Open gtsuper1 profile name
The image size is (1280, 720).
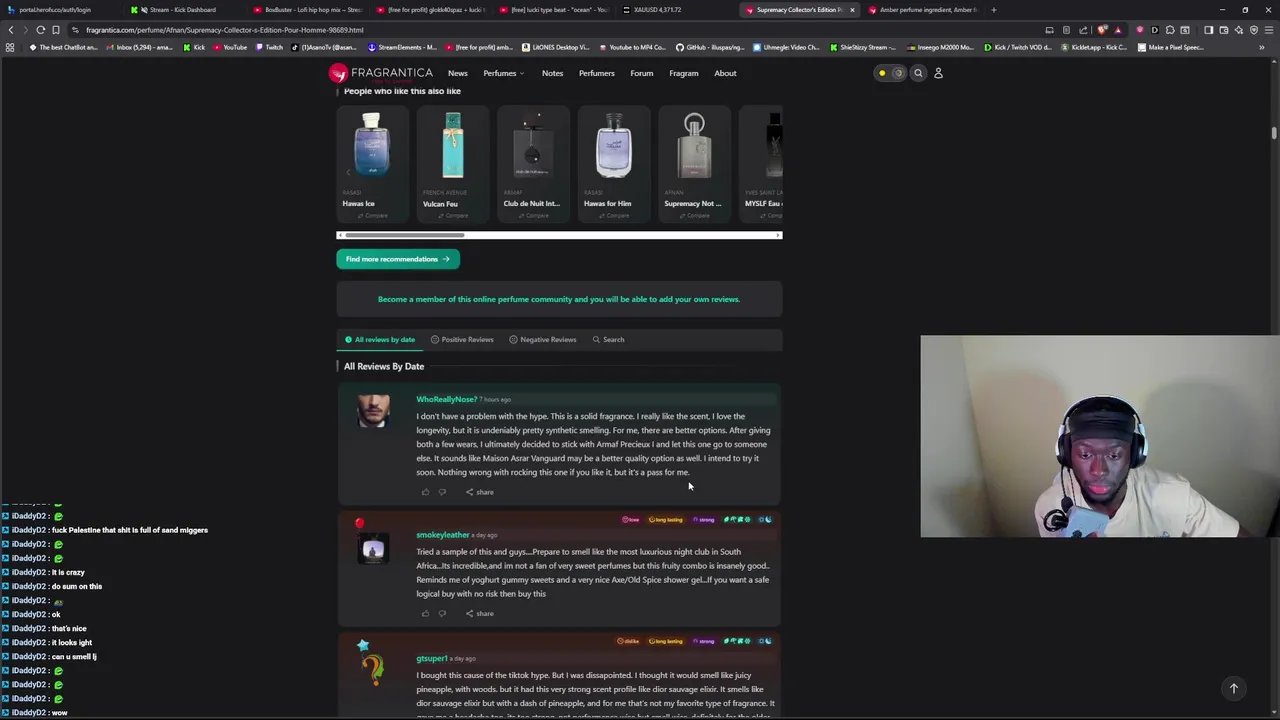click(432, 658)
